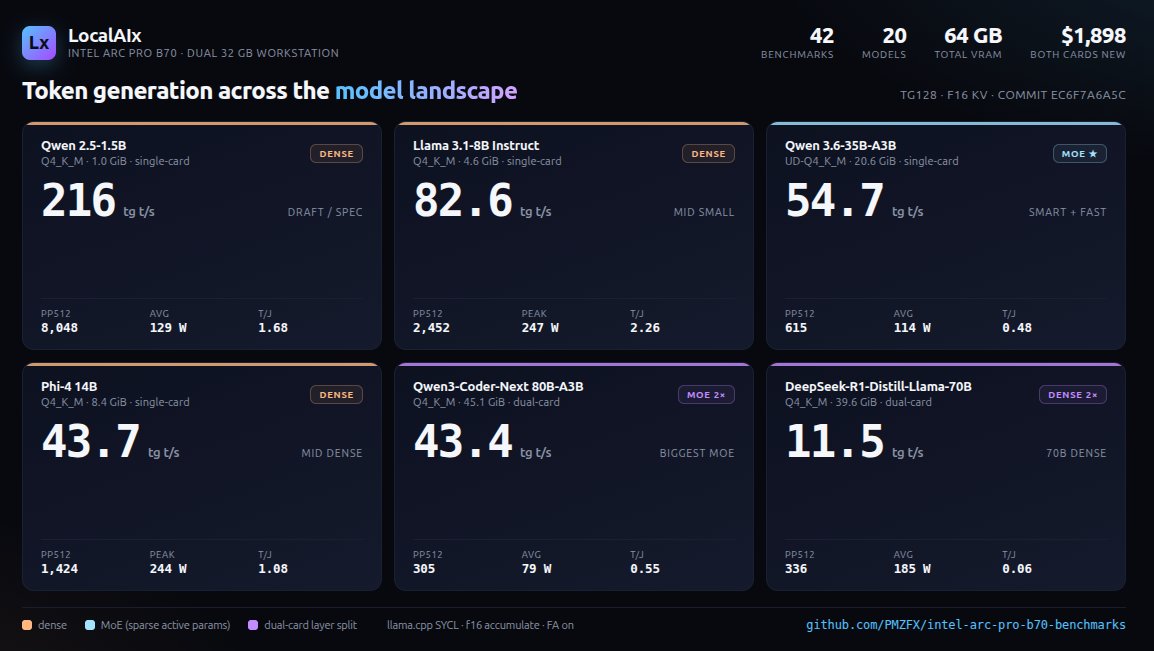This screenshot has width=1154, height=651.
Task: Click 'Q4_K_M · 39.6 GiB · dual-card' subtitle
Action: (857, 402)
